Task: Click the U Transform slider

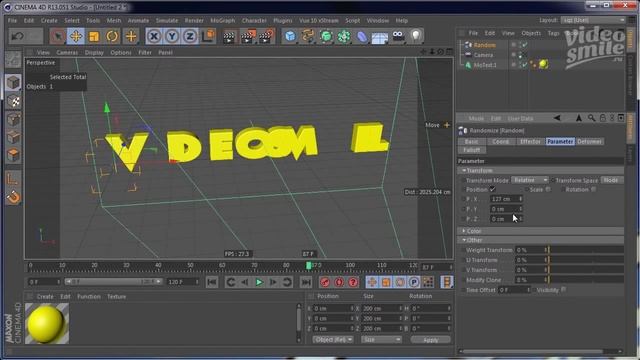Action: [x=586, y=260]
